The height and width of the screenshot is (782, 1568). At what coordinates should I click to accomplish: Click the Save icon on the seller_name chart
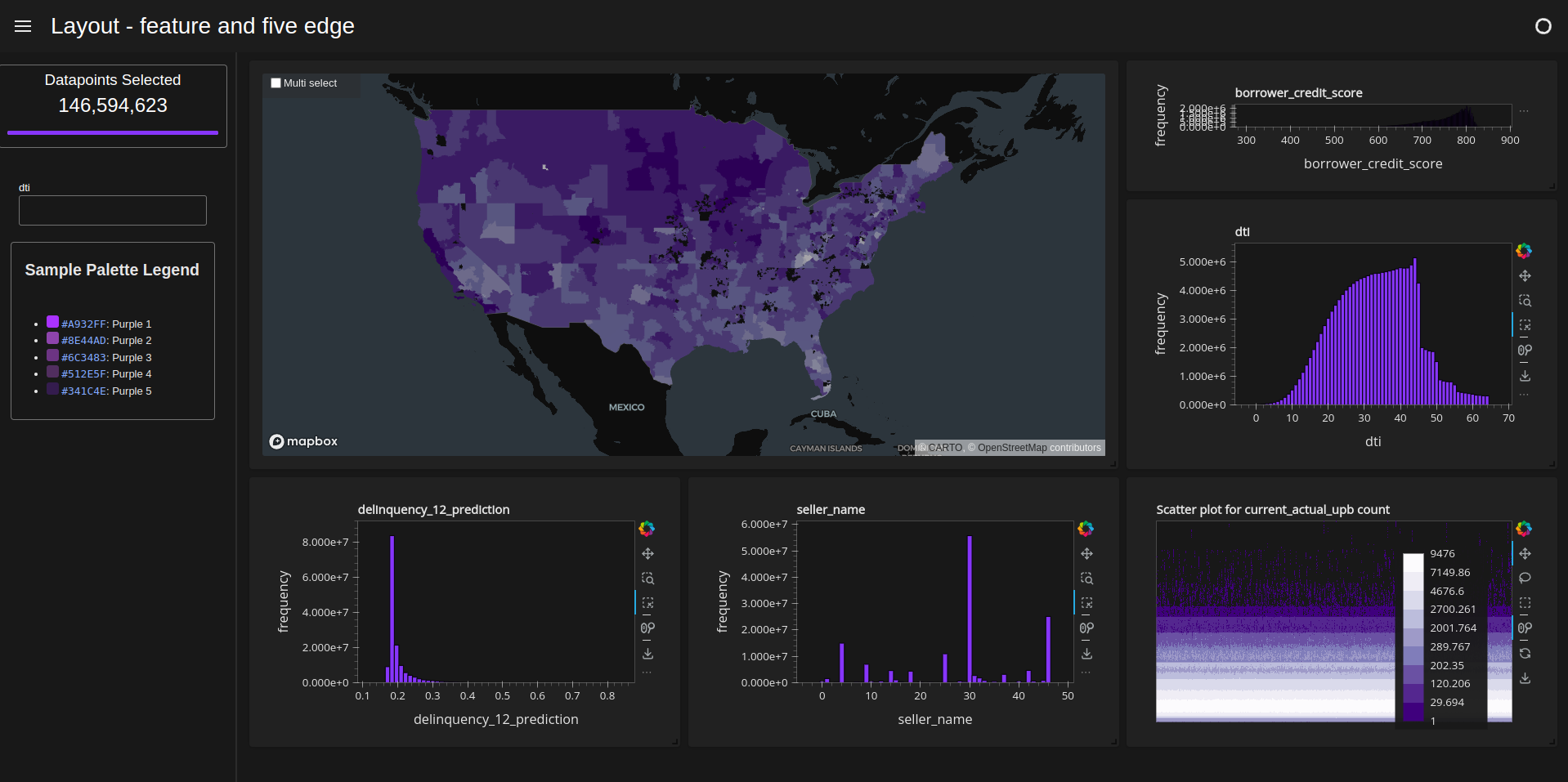(1086, 654)
